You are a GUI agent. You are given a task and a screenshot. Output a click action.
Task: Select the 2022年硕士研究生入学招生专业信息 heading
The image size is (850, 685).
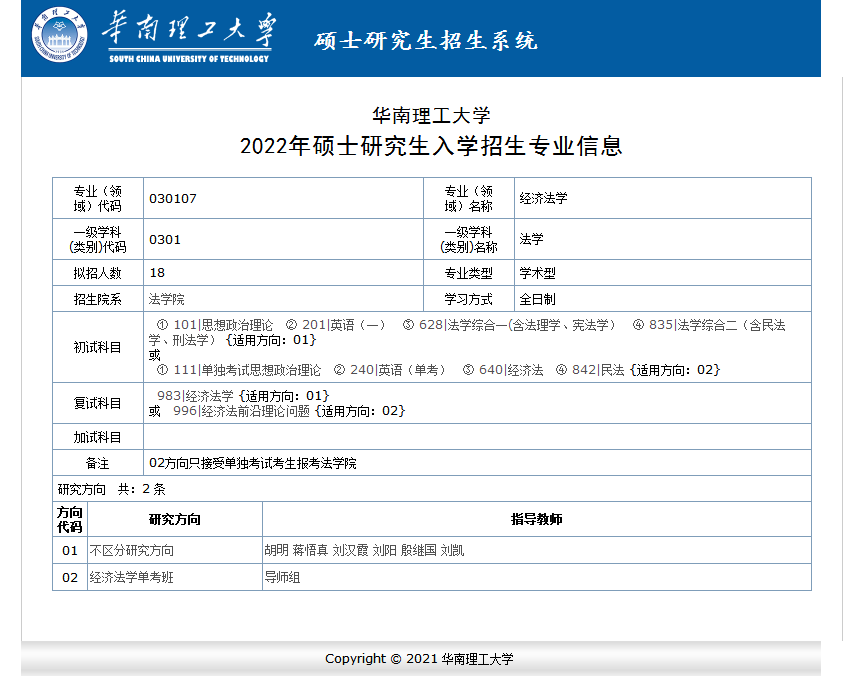point(431,146)
